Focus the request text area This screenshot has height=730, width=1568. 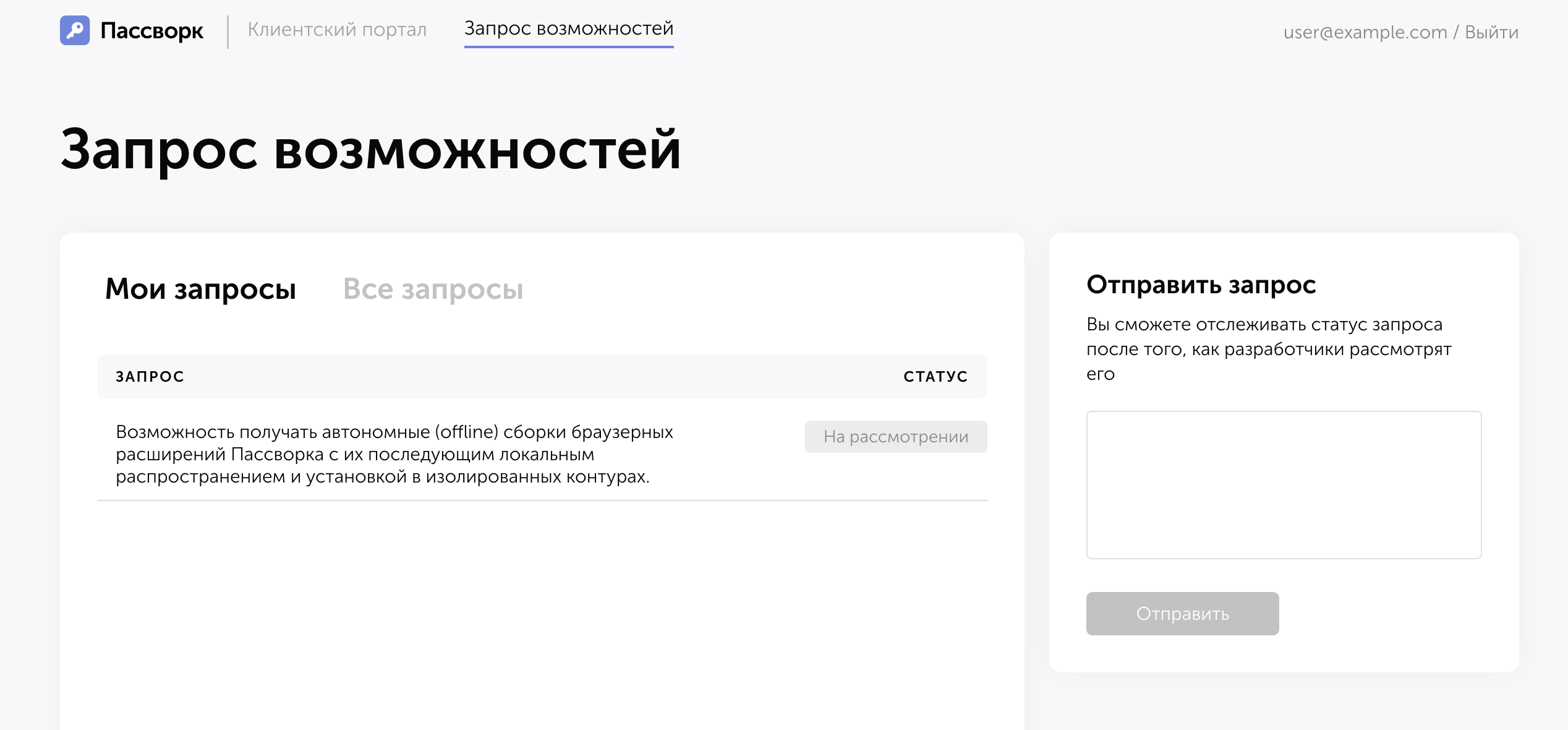point(1284,485)
